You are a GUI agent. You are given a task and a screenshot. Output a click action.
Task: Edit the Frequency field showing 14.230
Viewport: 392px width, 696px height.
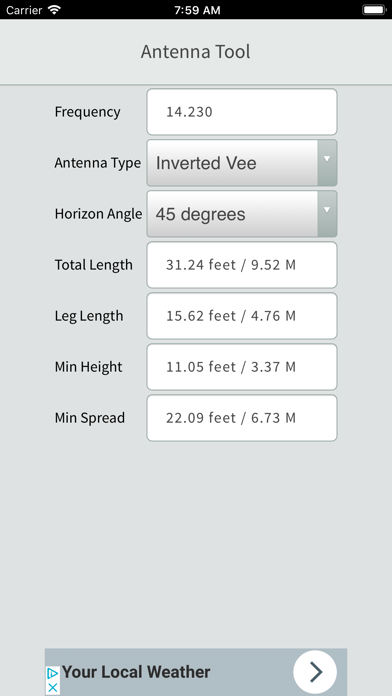point(242,112)
